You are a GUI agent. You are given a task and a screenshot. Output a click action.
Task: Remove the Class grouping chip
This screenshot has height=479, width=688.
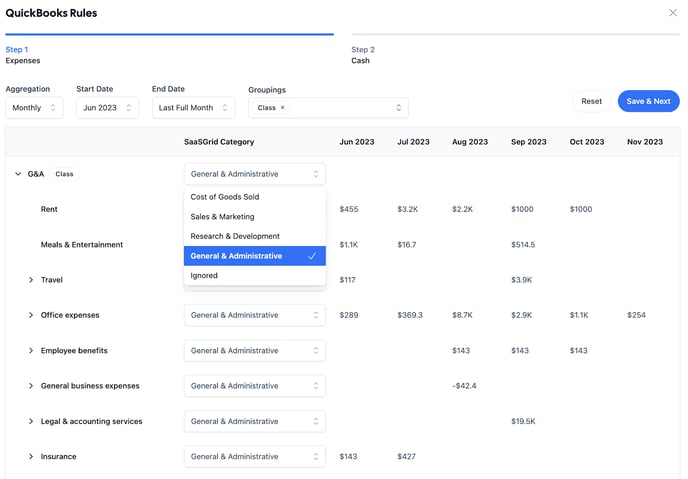[x=282, y=108]
